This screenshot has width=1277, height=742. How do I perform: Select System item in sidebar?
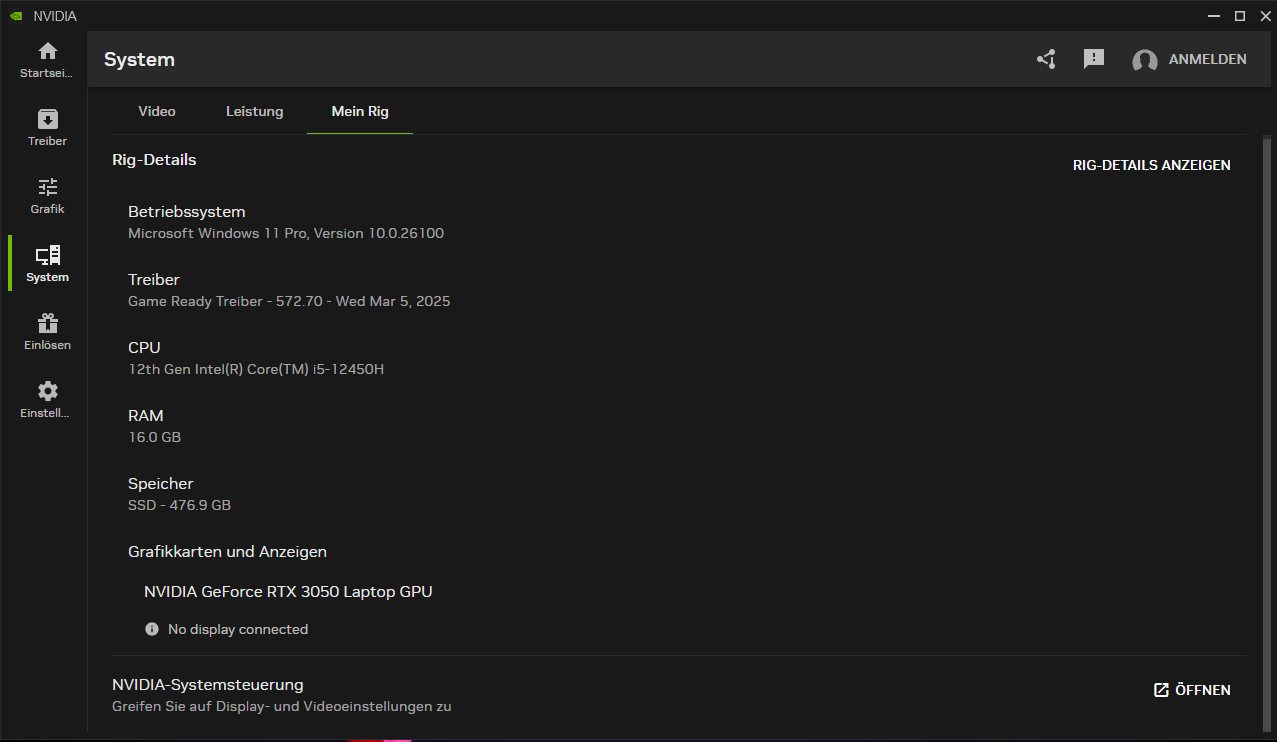coord(47,264)
